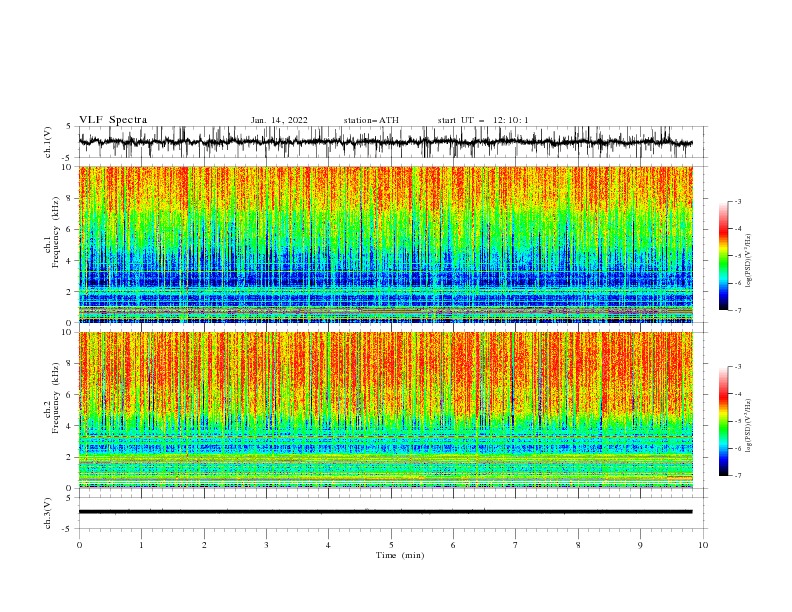Screen dimensions: 792x612
Task: Click the "station=ATH" header label
Action: point(371,120)
